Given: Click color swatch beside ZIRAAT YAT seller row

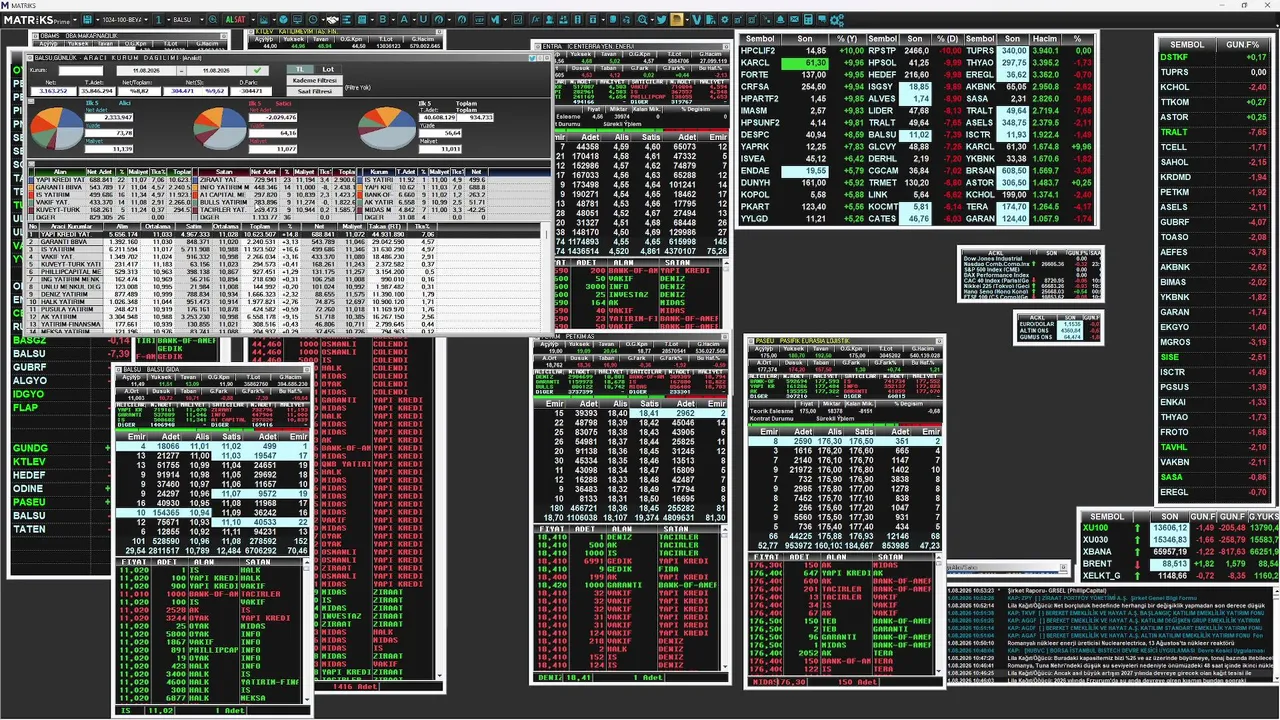Looking at the screenshot, I should coord(196,180).
